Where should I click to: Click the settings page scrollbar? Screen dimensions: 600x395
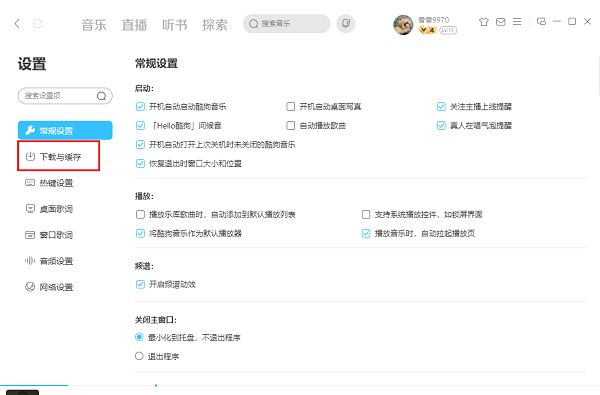click(598, 77)
